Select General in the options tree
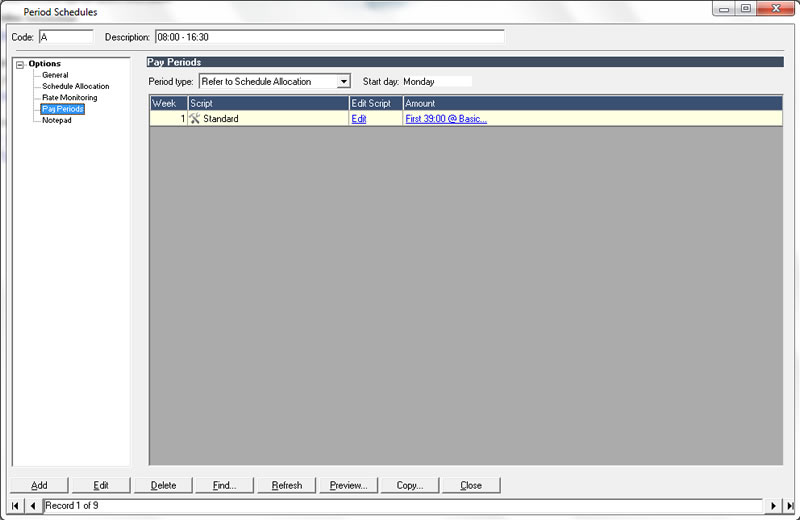800x520 pixels. 55,75
